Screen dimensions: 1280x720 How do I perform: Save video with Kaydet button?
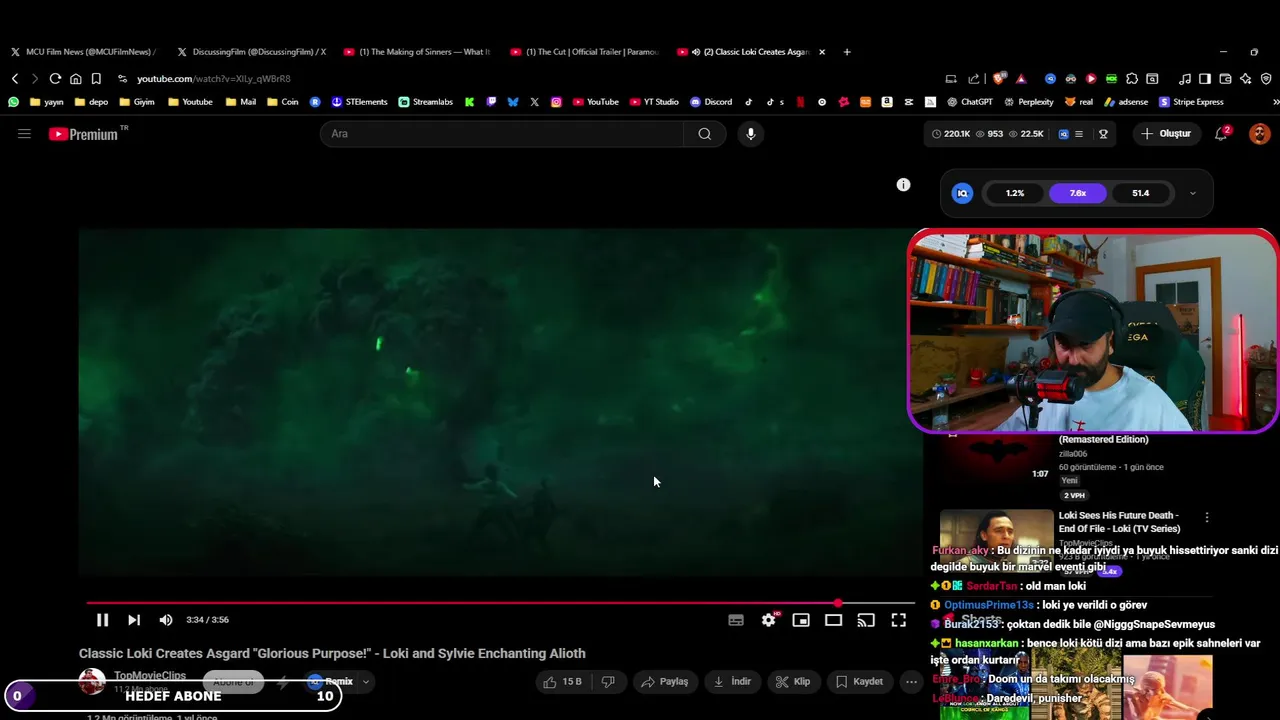coord(859,682)
